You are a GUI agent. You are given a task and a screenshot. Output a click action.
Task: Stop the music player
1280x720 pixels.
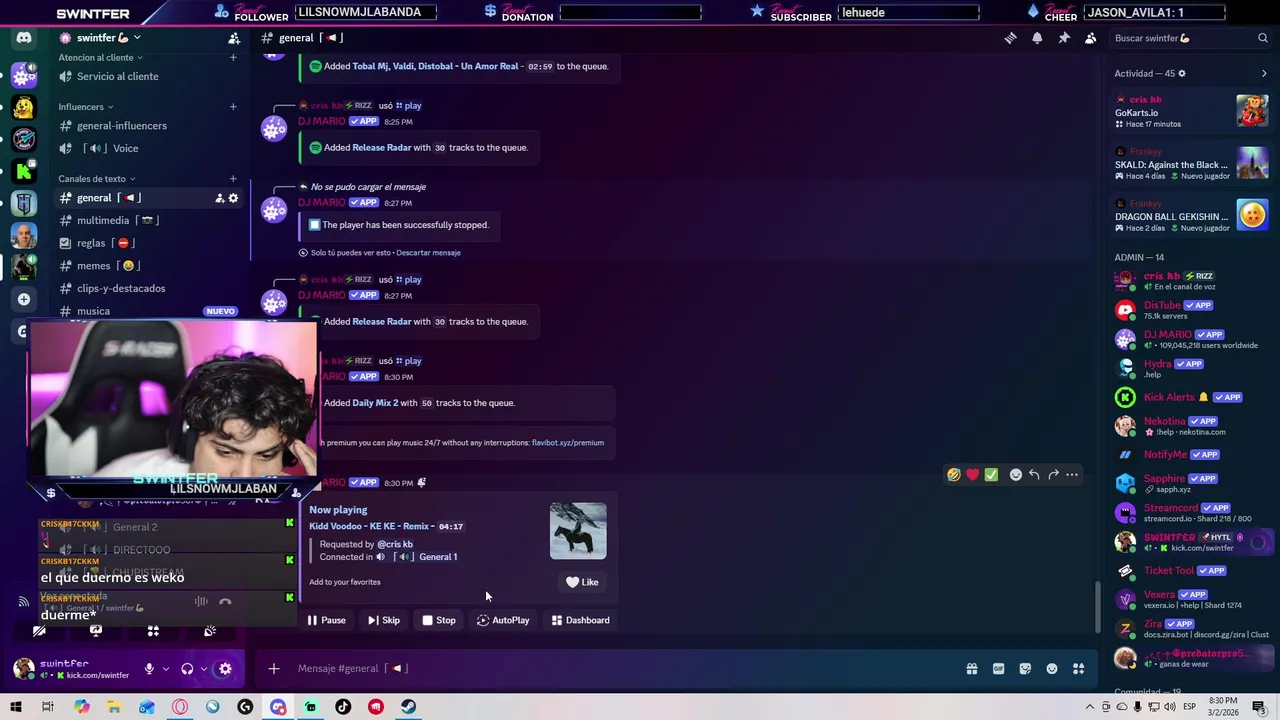tap(439, 620)
